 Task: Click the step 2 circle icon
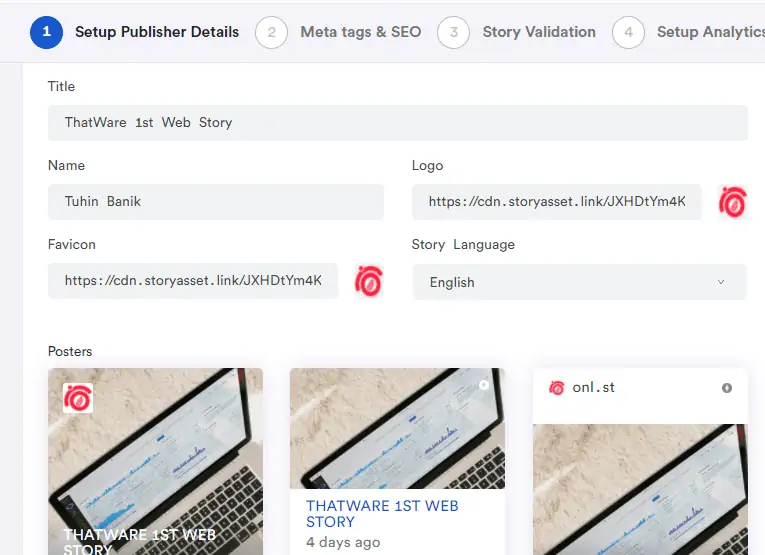tap(271, 32)
